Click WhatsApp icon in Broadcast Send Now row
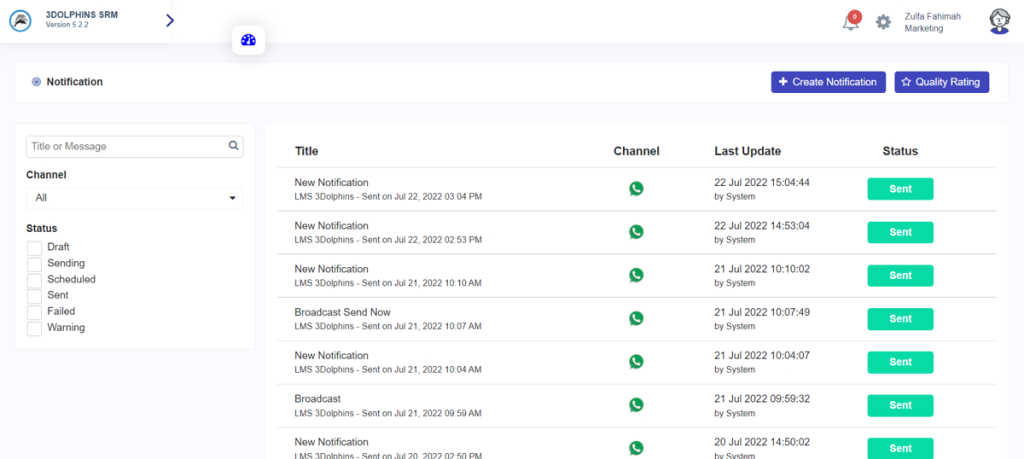 point(636,319)
